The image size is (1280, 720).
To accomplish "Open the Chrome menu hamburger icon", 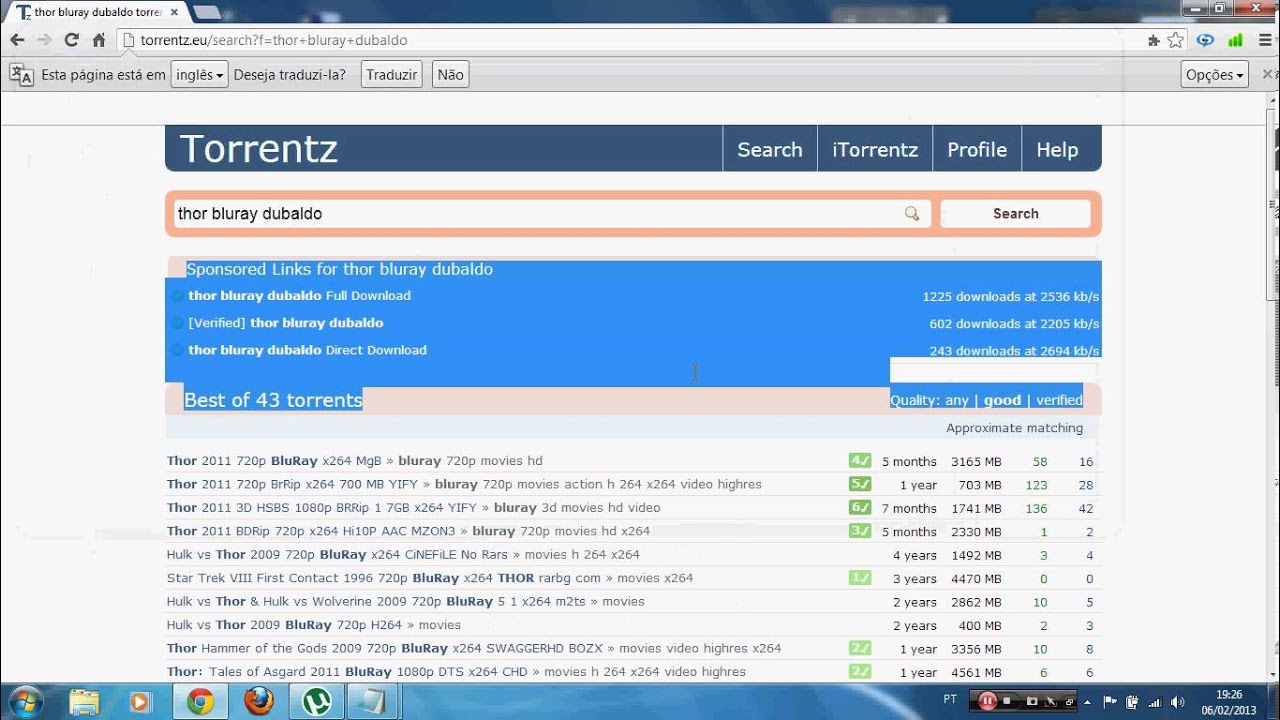I will coord(1266,40).
